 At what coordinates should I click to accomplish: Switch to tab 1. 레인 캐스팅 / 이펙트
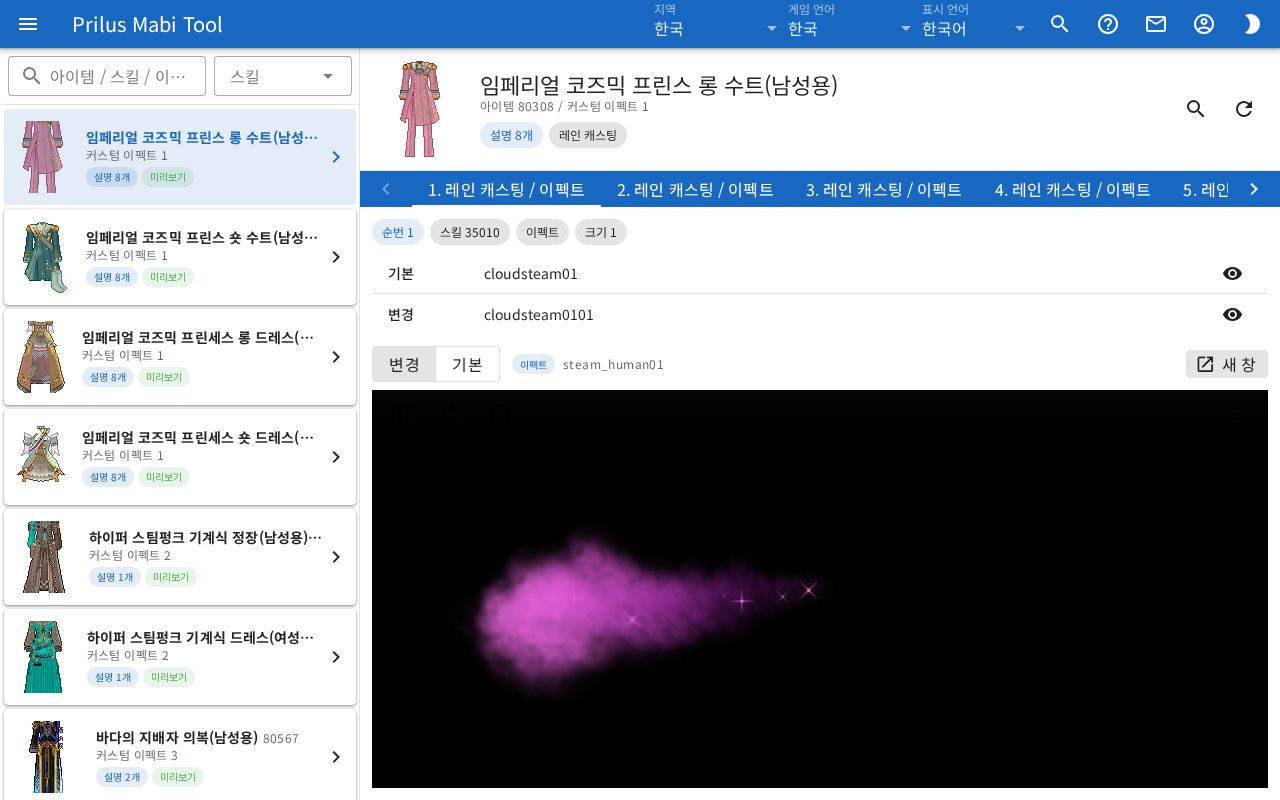coord(506,189)
